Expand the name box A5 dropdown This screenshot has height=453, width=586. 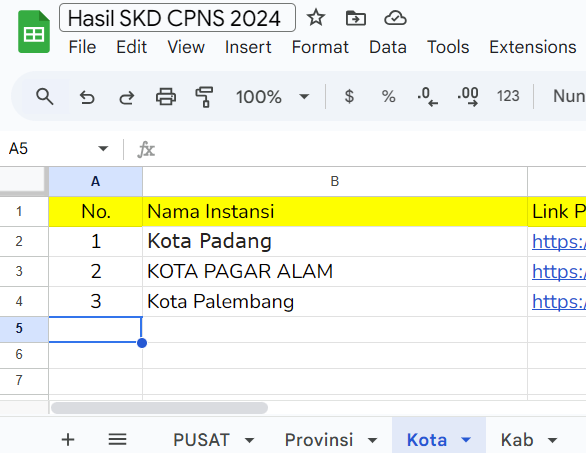(x=103, y=149)
